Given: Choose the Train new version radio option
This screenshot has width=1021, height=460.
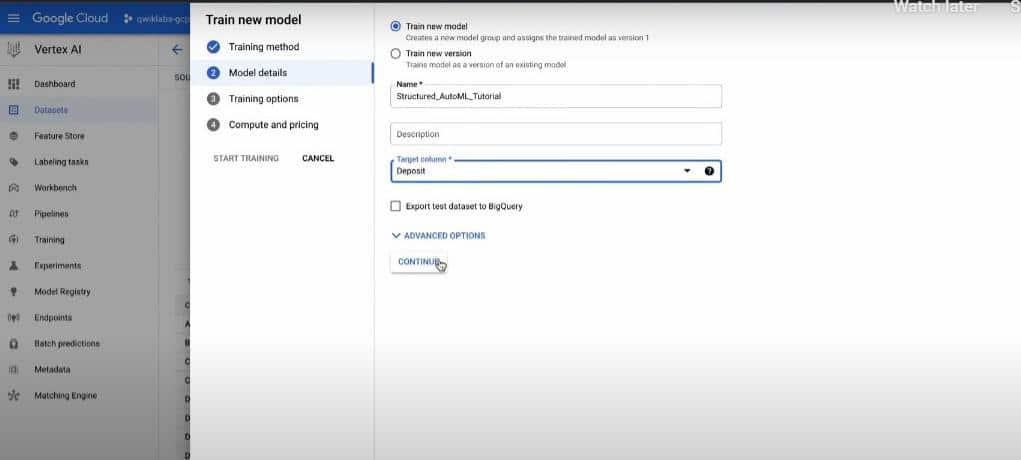Looking at the screenshot, I should tap(396, 53).
